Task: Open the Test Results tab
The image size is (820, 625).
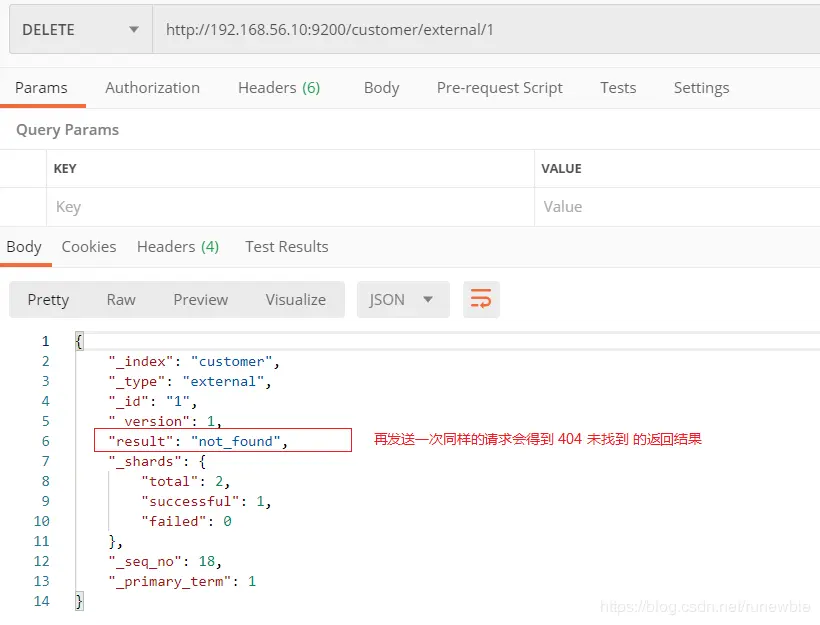Action: click(x=287, y=246)
